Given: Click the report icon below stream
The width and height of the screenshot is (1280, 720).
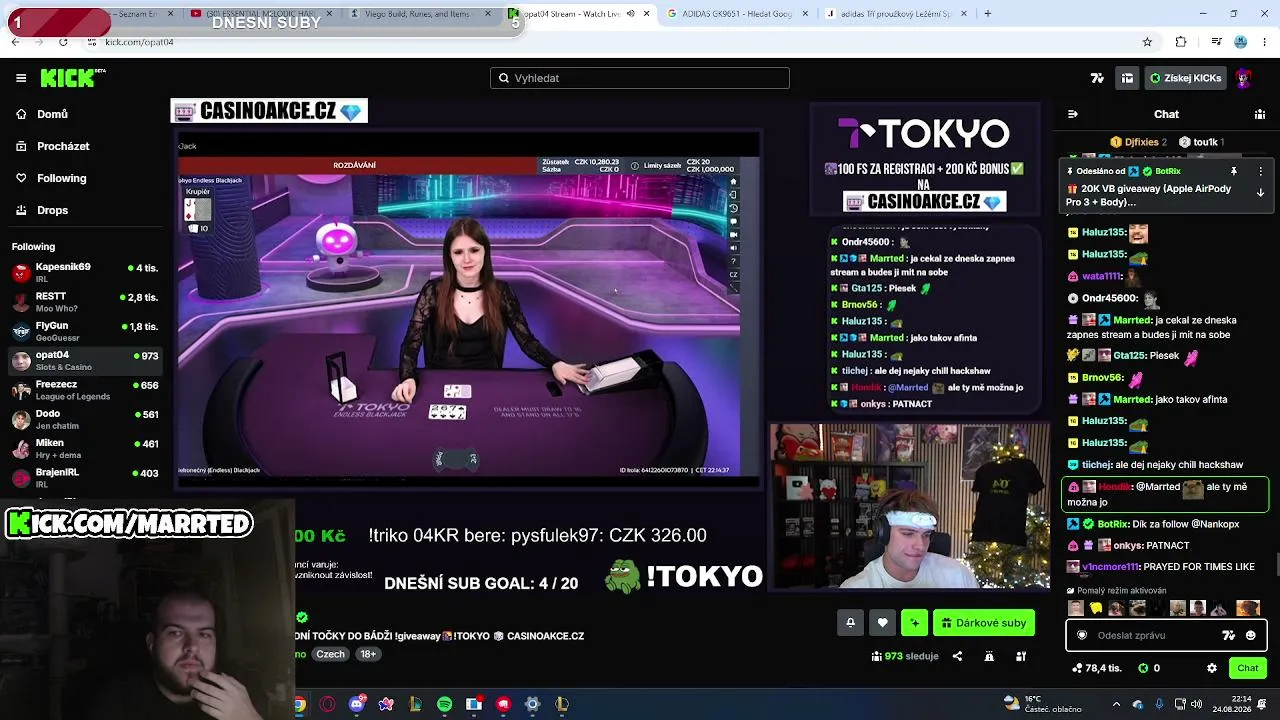Looking at the screenshot, I should (x=989, y=656).
